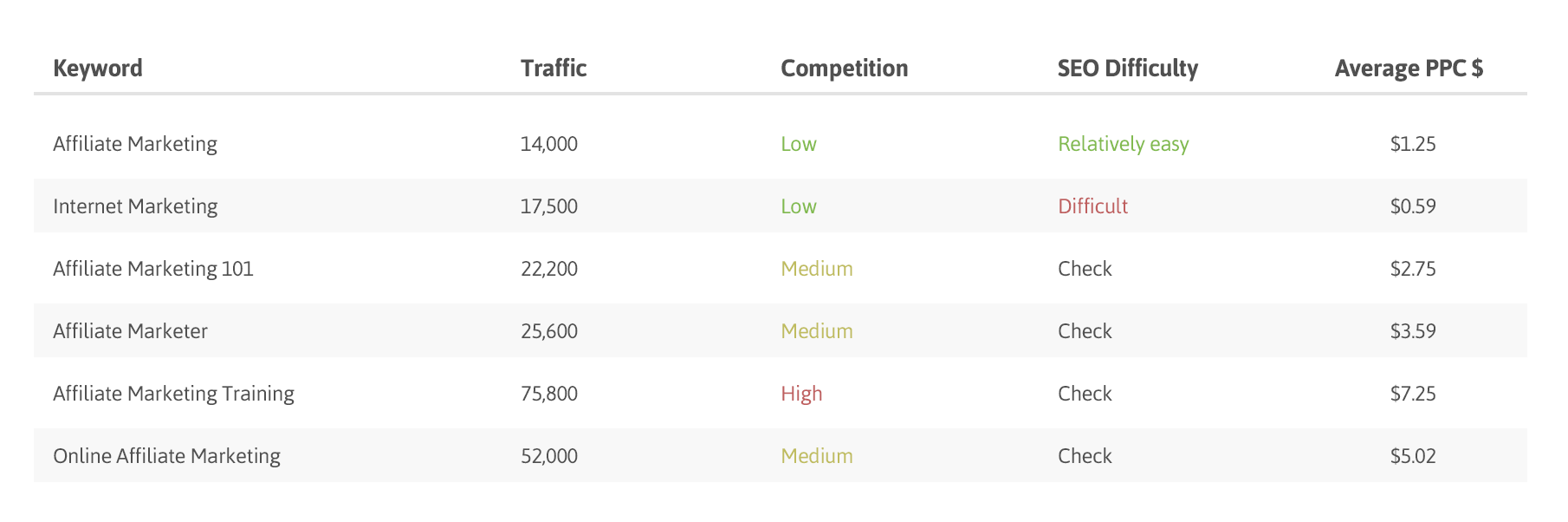Click the High competition value
The image size is (1568, 522).
[801, 394]
